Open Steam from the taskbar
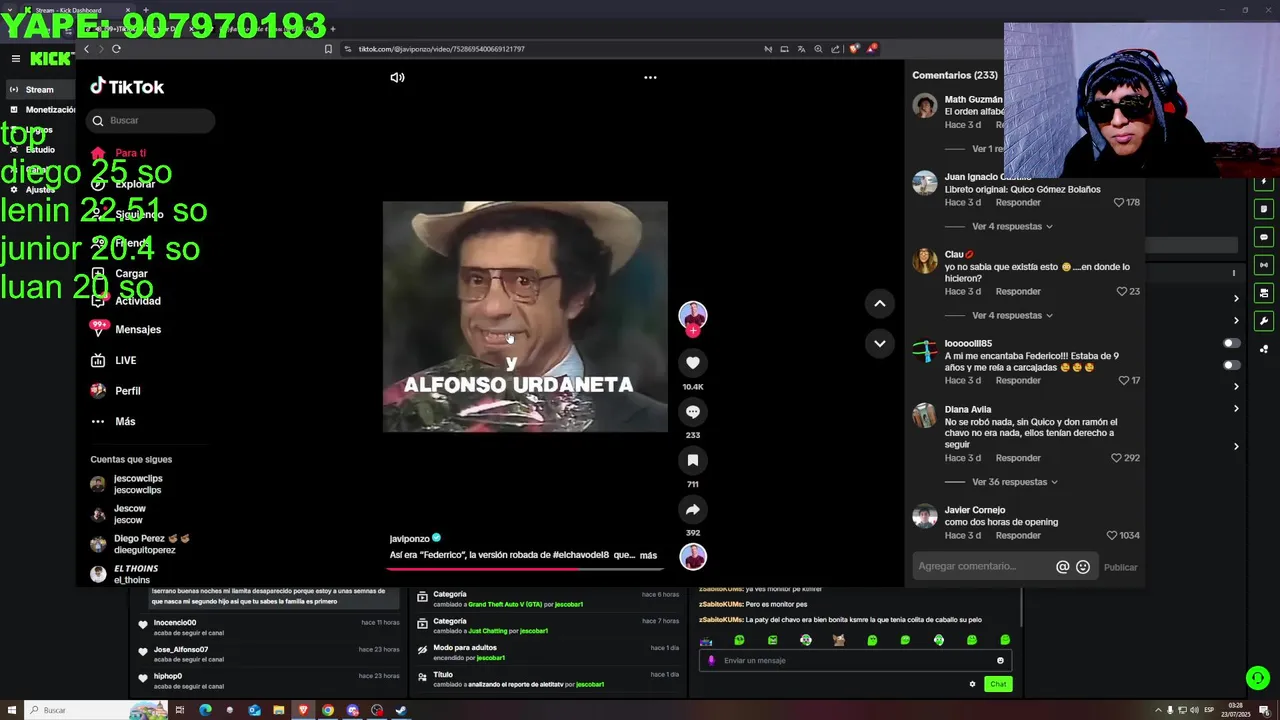 click(401, 710)
